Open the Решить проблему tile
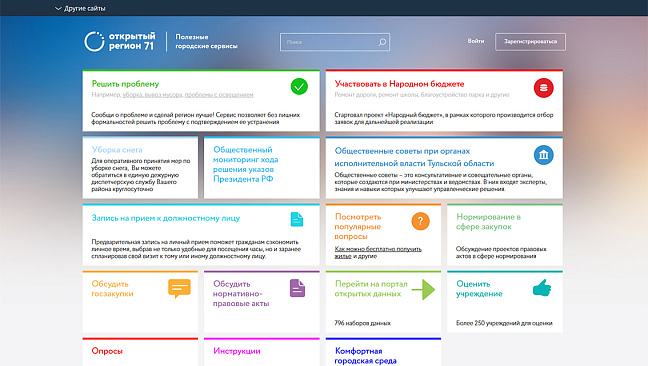 click(201, 100)
